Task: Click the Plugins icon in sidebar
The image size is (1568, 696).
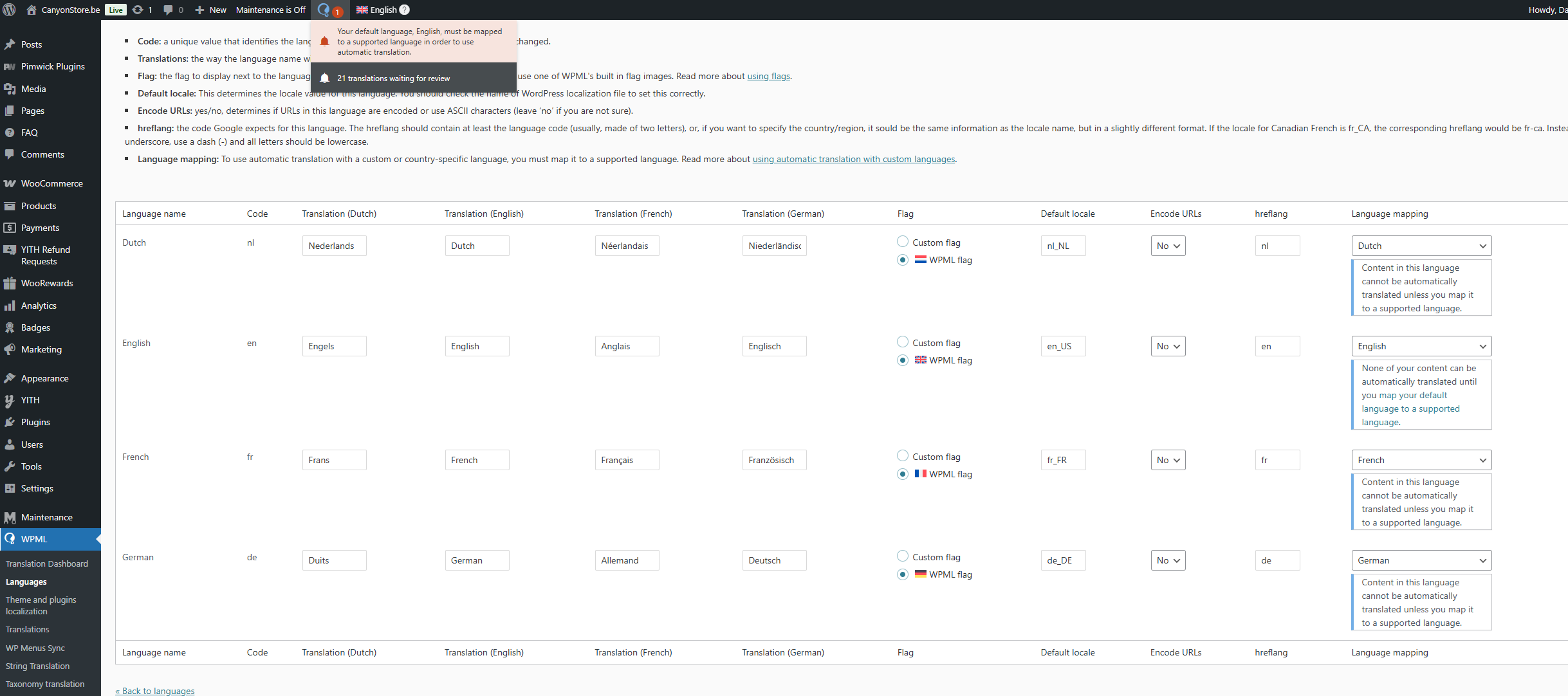Action: pyautogui.click(x=10, y=422)
